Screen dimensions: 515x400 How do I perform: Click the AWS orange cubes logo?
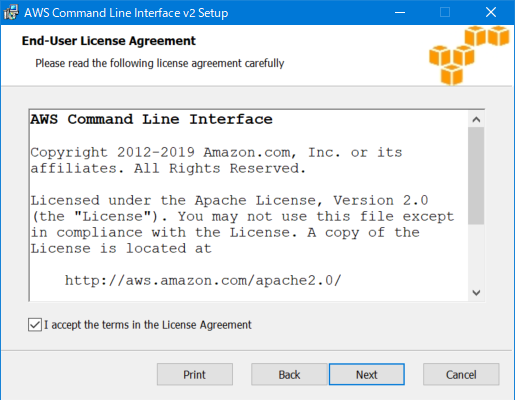(x=469, y=55)
